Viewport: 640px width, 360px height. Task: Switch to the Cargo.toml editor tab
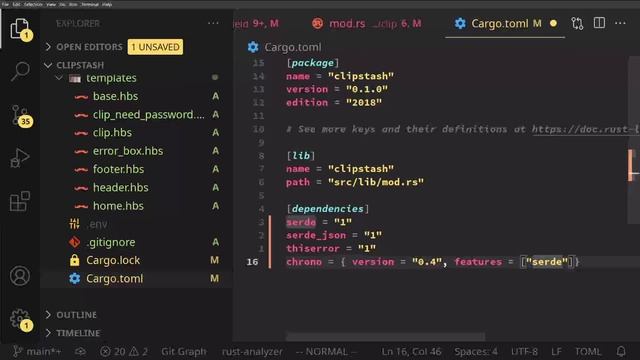[x=505, y=23]
